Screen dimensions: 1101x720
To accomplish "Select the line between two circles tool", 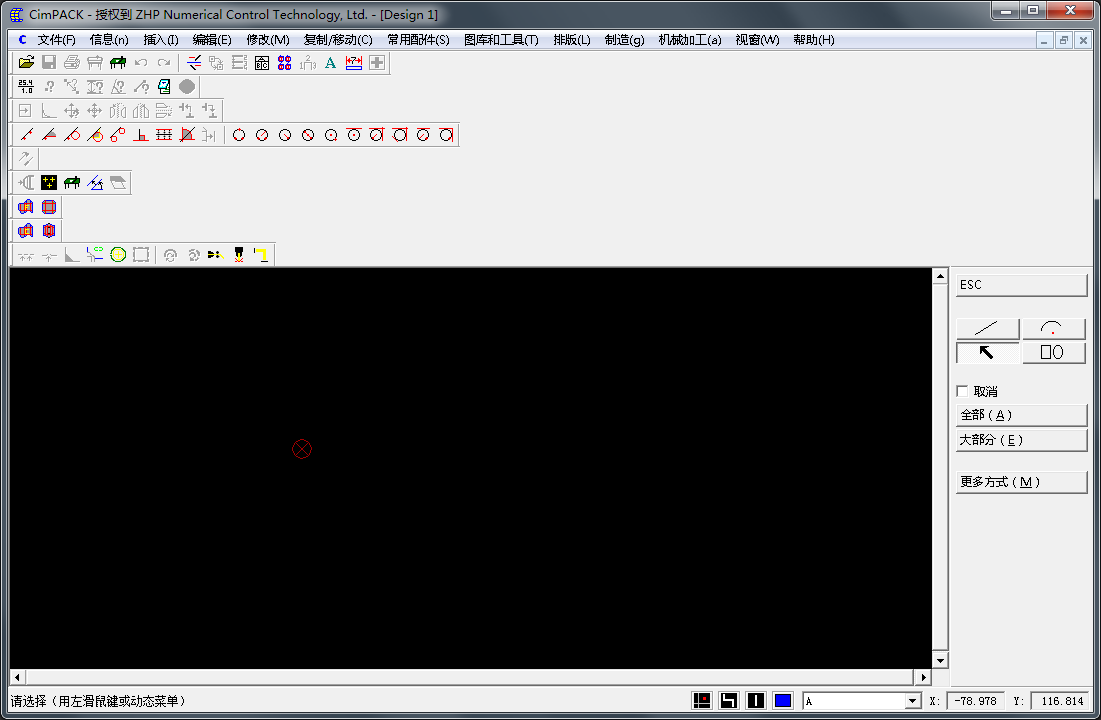I will click(118, 135).
